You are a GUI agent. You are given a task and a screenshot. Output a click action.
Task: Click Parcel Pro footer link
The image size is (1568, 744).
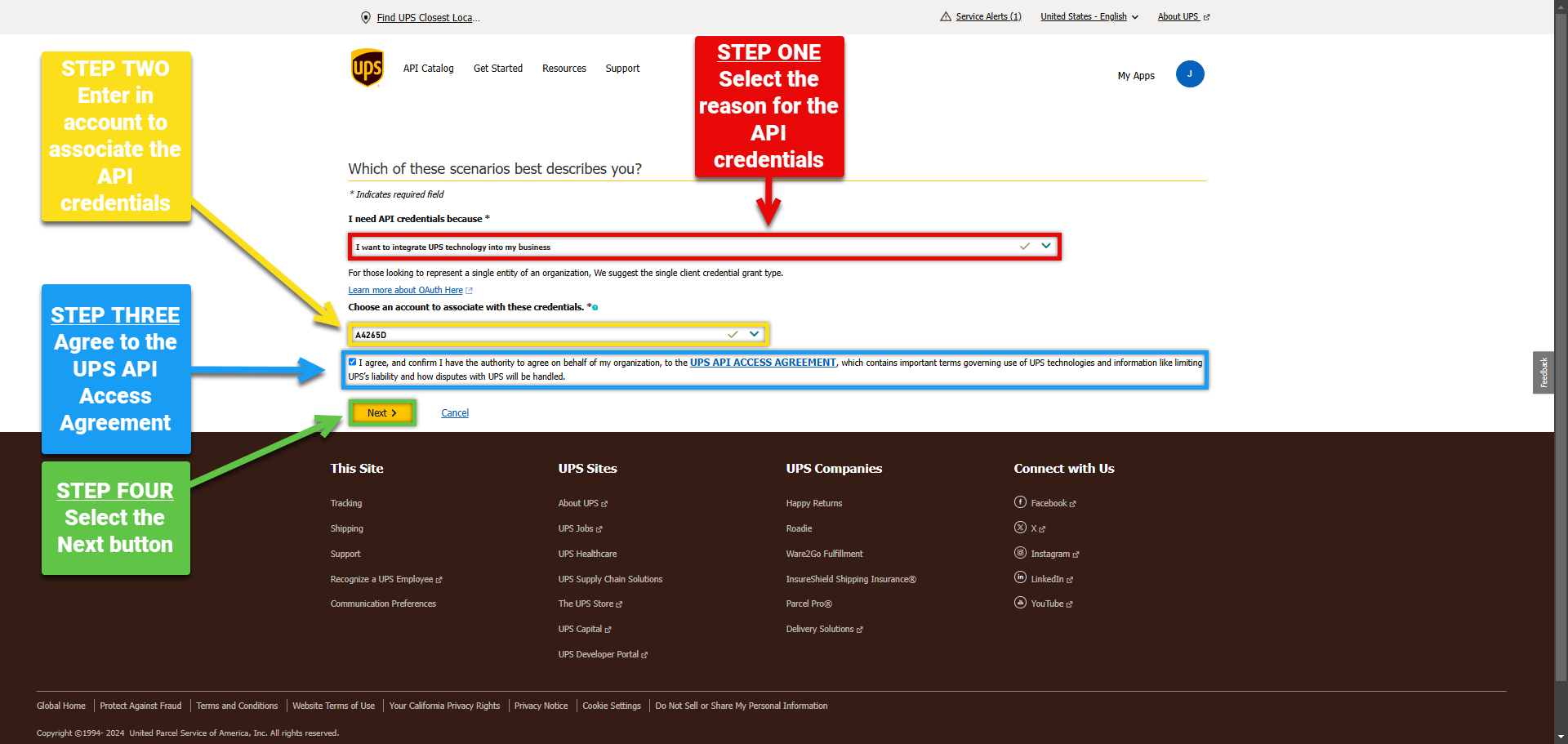tap(808, 604)
